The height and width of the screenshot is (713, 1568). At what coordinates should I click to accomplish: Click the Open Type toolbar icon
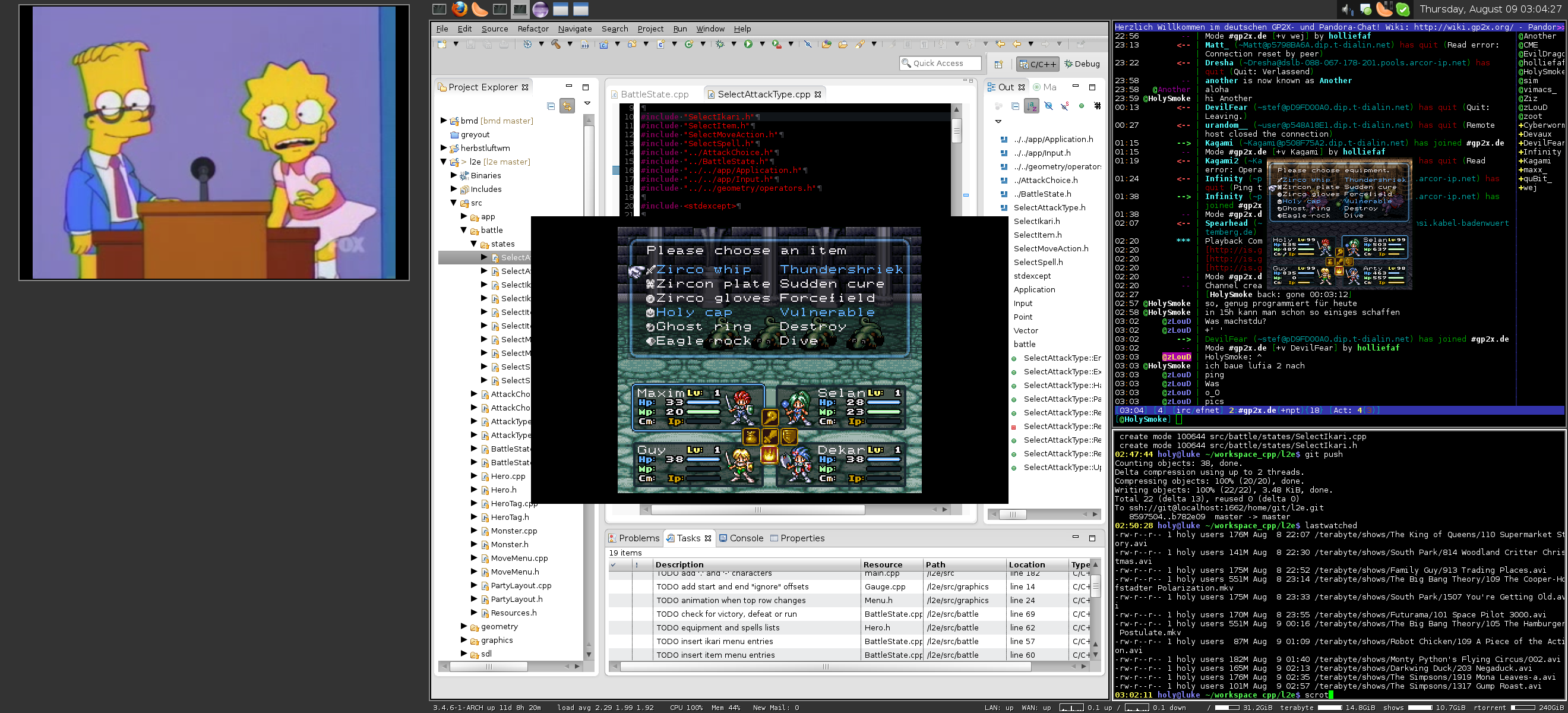tap(826, 44)
